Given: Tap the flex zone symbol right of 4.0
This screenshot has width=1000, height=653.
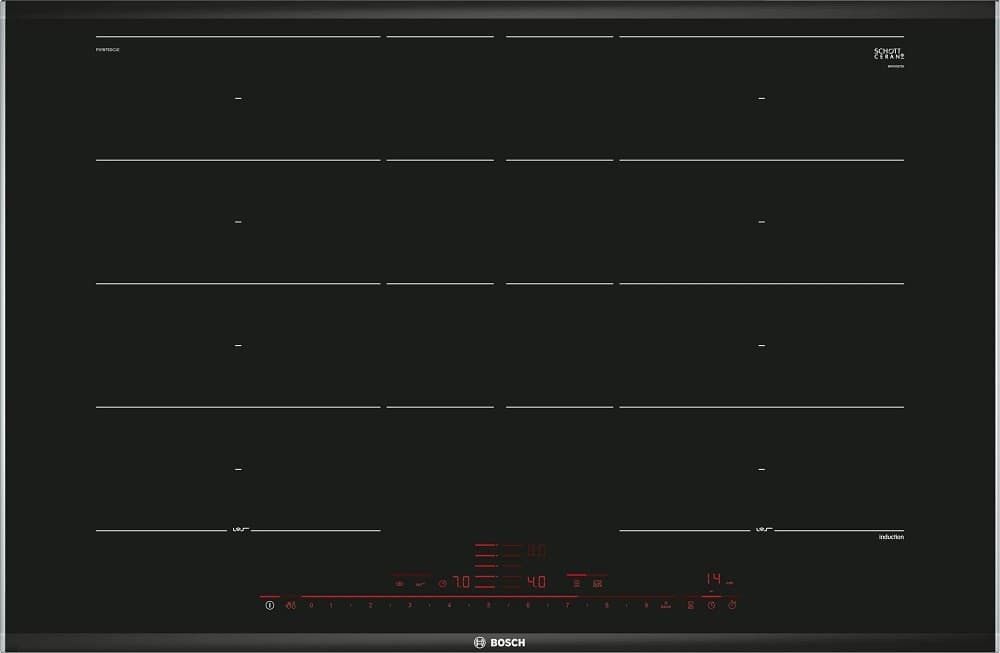Looking at the screenshot, I should coord(577,583).
